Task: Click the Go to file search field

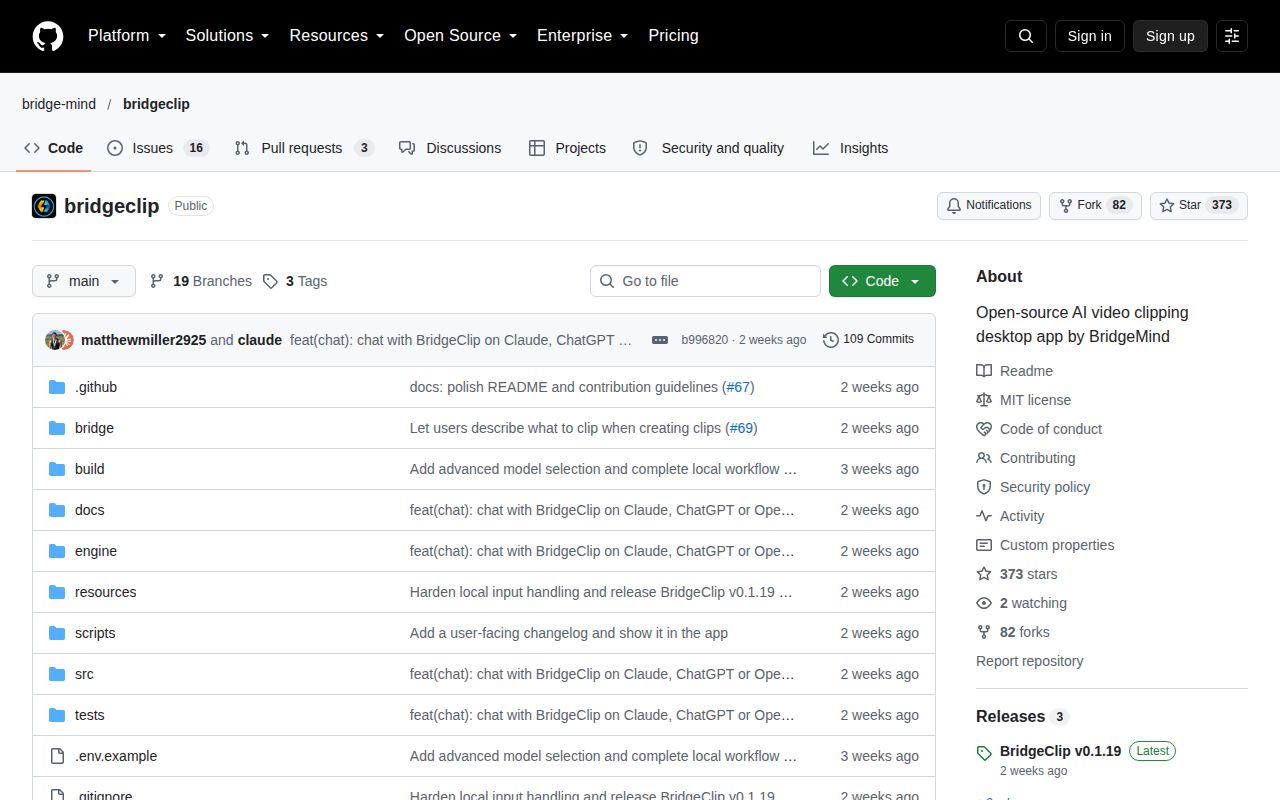Action: 705,281
